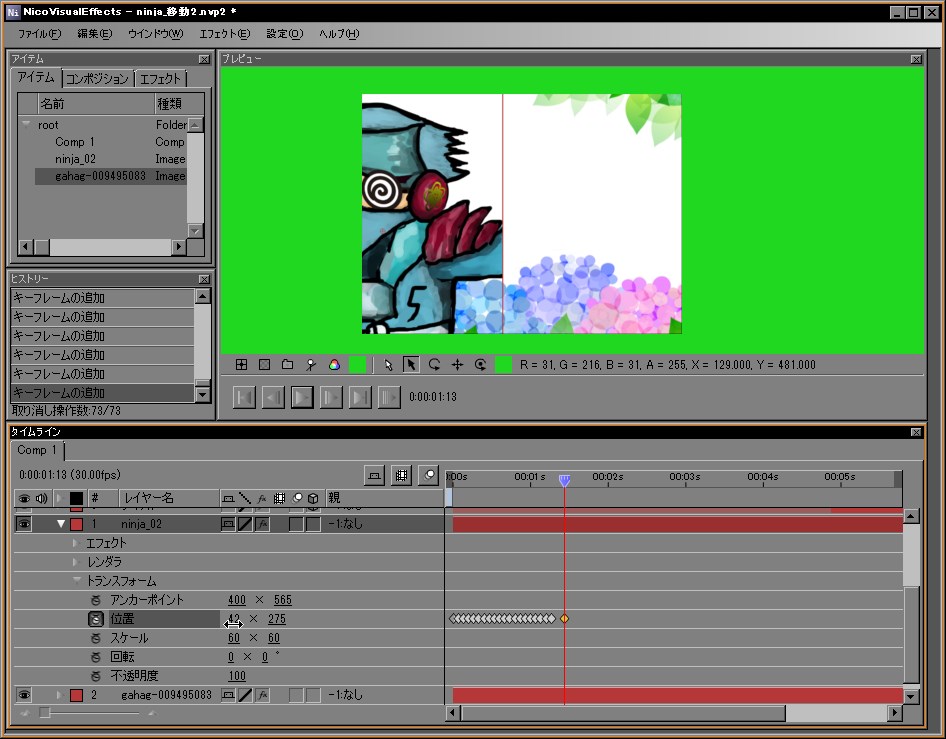Image resolution: width=946 pixels, height=739 pixels.
Task: Click the orange keyframe diamond at playhead
Action: point(565,619)
